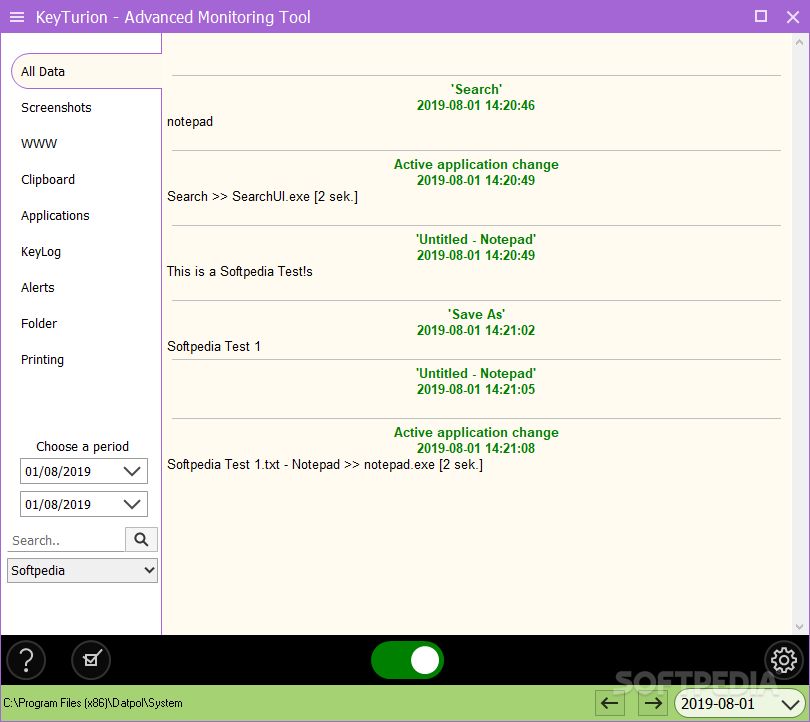The image size is (810, 722).
Task: Click the Active application change header at 14:21:08
Action: pyautogui.click(x=476, y=432)
